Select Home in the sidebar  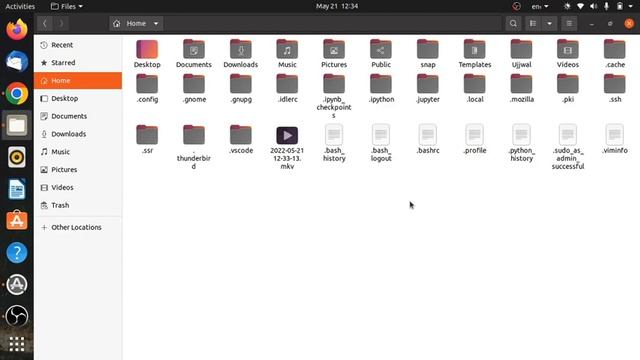[78, 80]
